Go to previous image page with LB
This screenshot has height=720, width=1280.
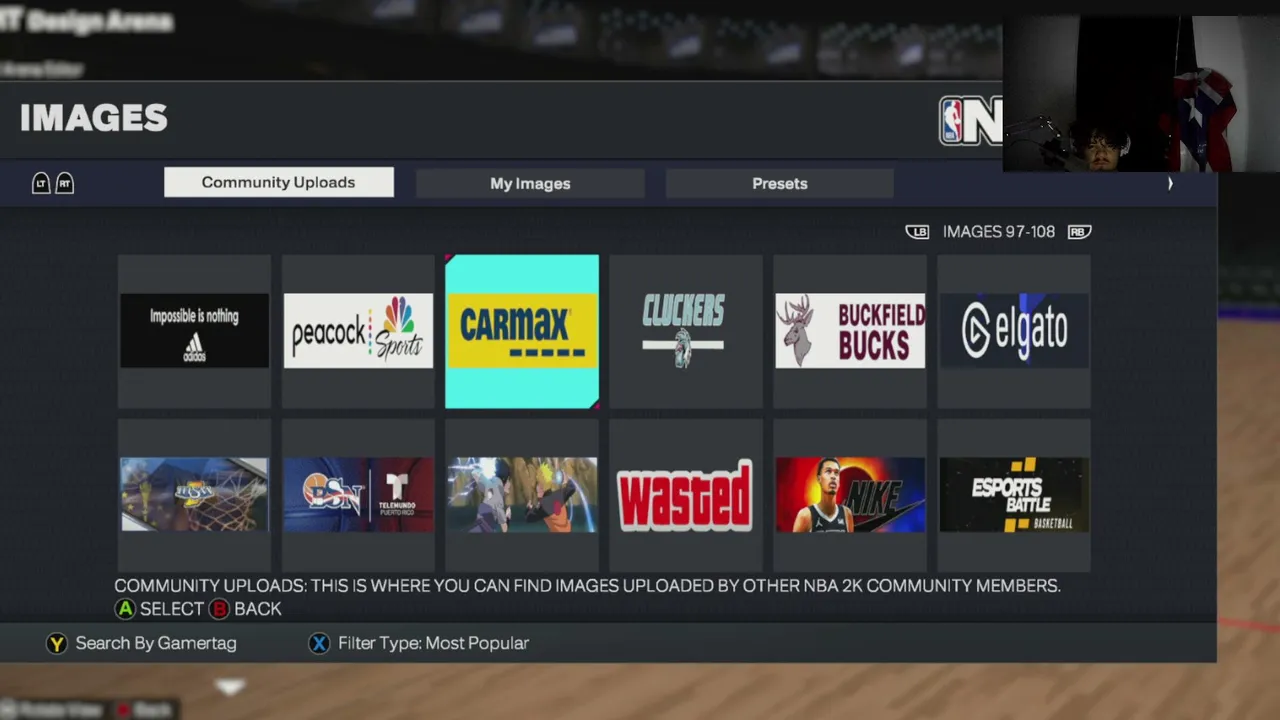pyautogui.click(x=917, y=232)
